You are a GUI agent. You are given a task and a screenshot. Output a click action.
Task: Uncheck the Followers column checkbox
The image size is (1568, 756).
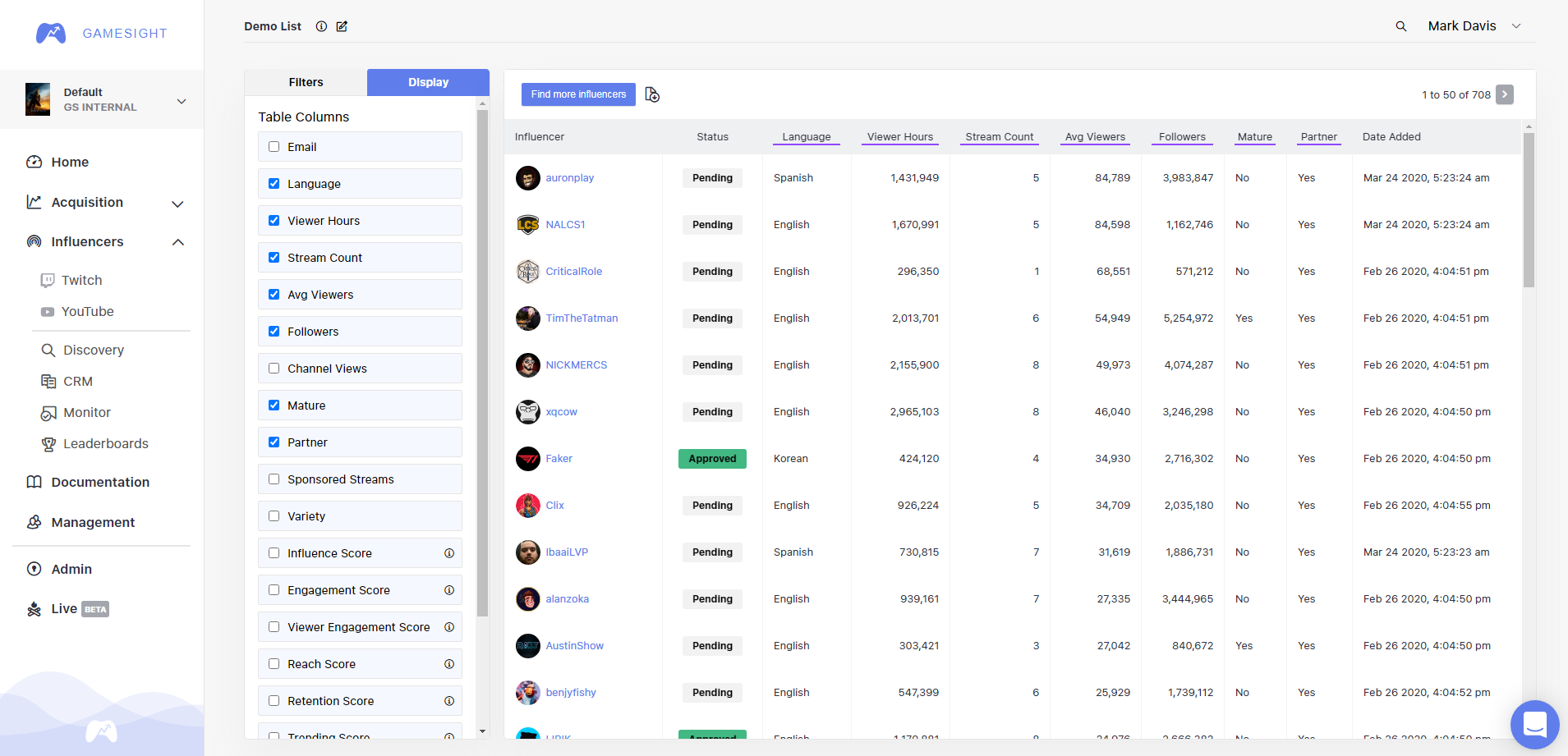(274, 332)
